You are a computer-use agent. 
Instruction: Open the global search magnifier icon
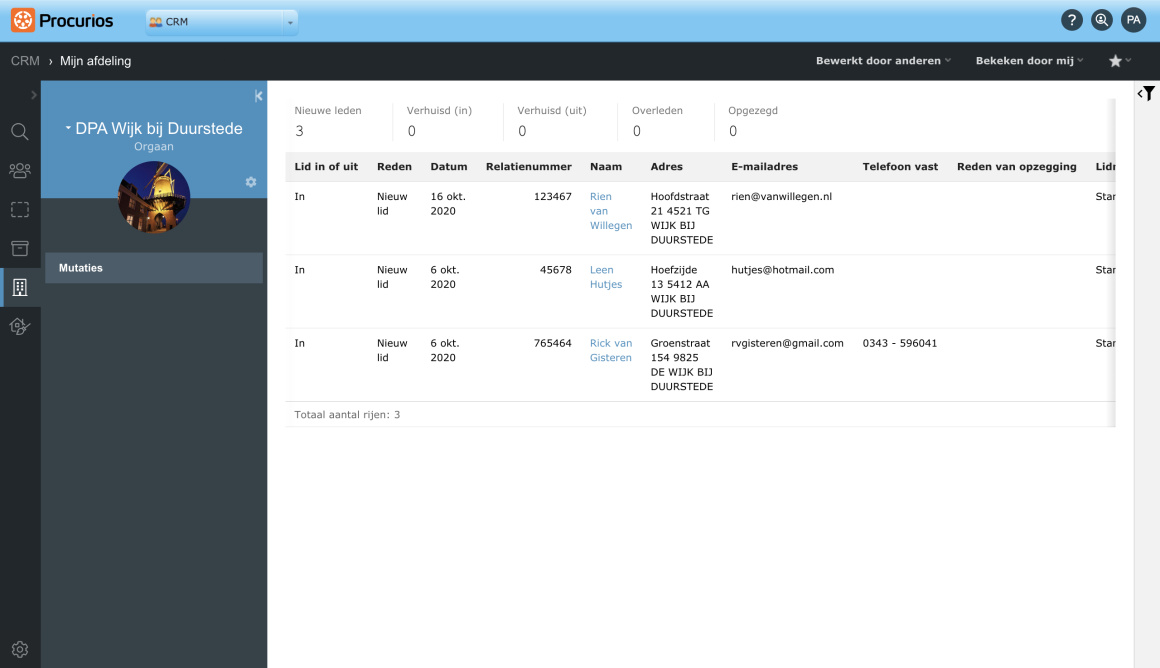[1102, 21]
